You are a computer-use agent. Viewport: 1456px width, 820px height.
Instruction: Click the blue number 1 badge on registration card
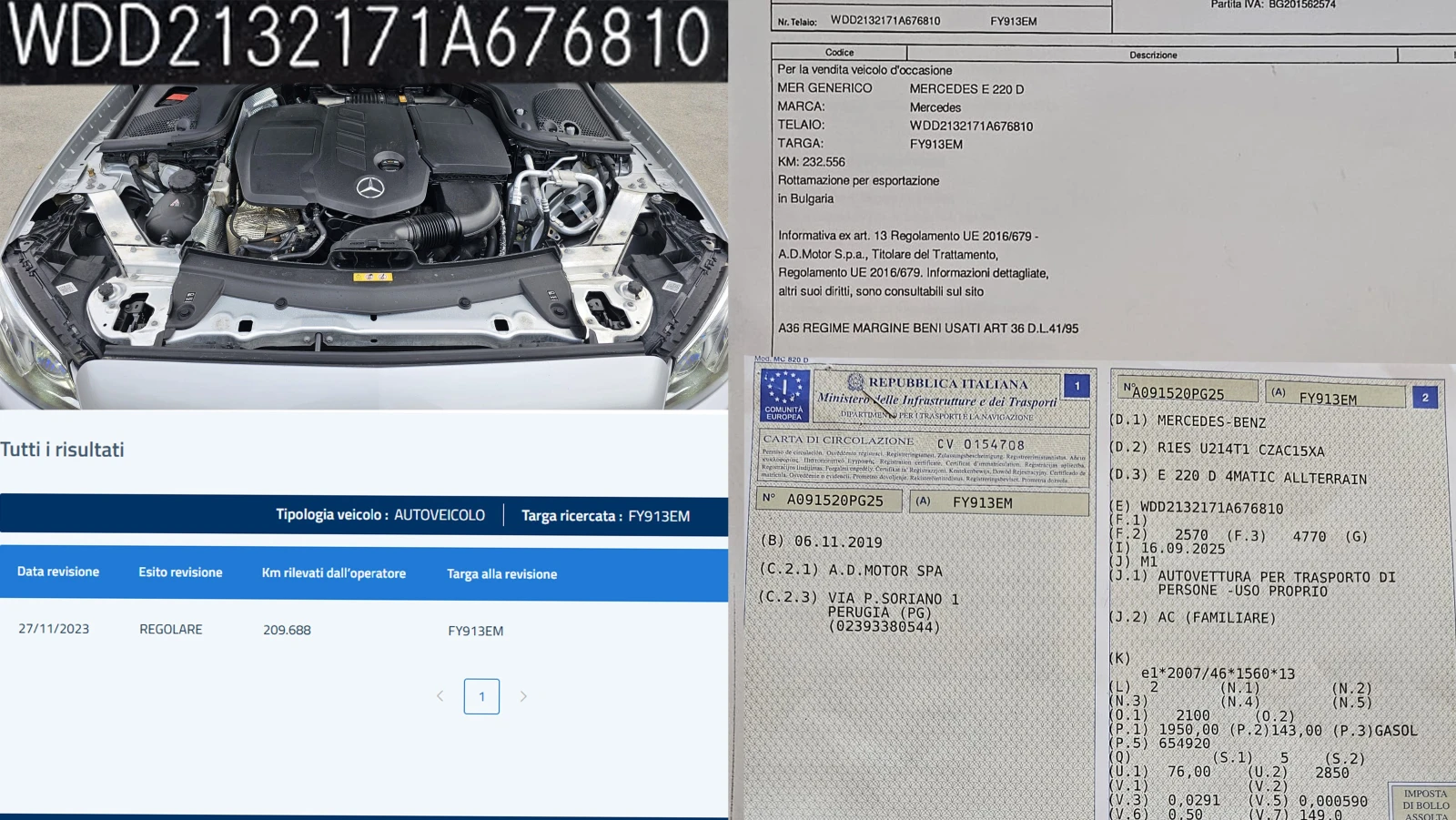pos(1077,386)
